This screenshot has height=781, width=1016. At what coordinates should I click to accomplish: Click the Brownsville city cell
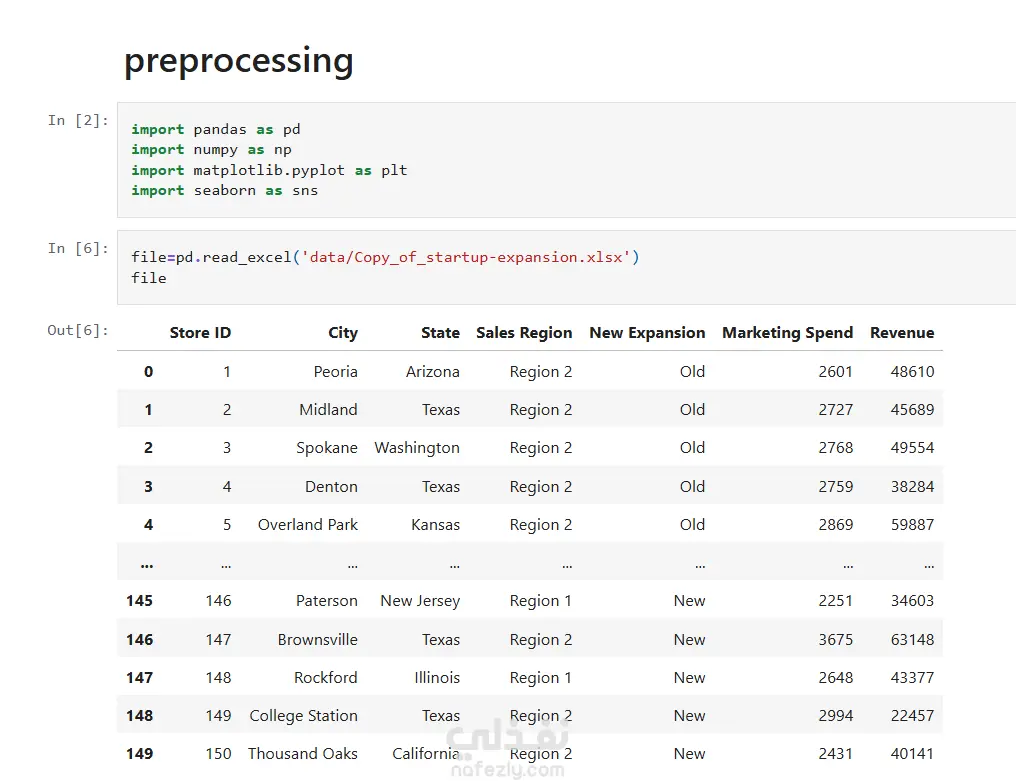pyautogui.click(x=318, y=640)
